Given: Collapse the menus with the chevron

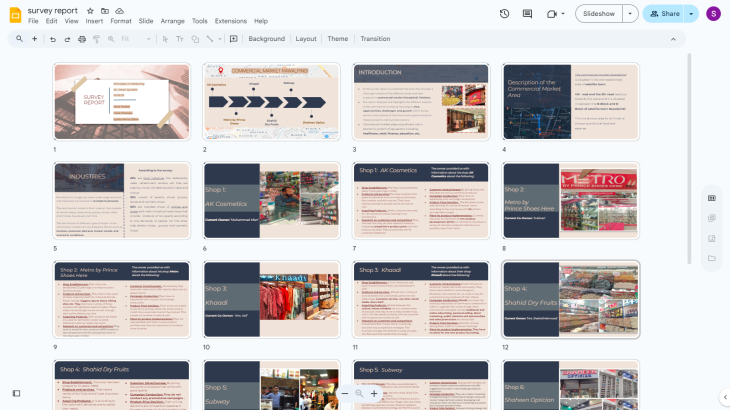Looking at the screenshot, I should pos(673,39).
